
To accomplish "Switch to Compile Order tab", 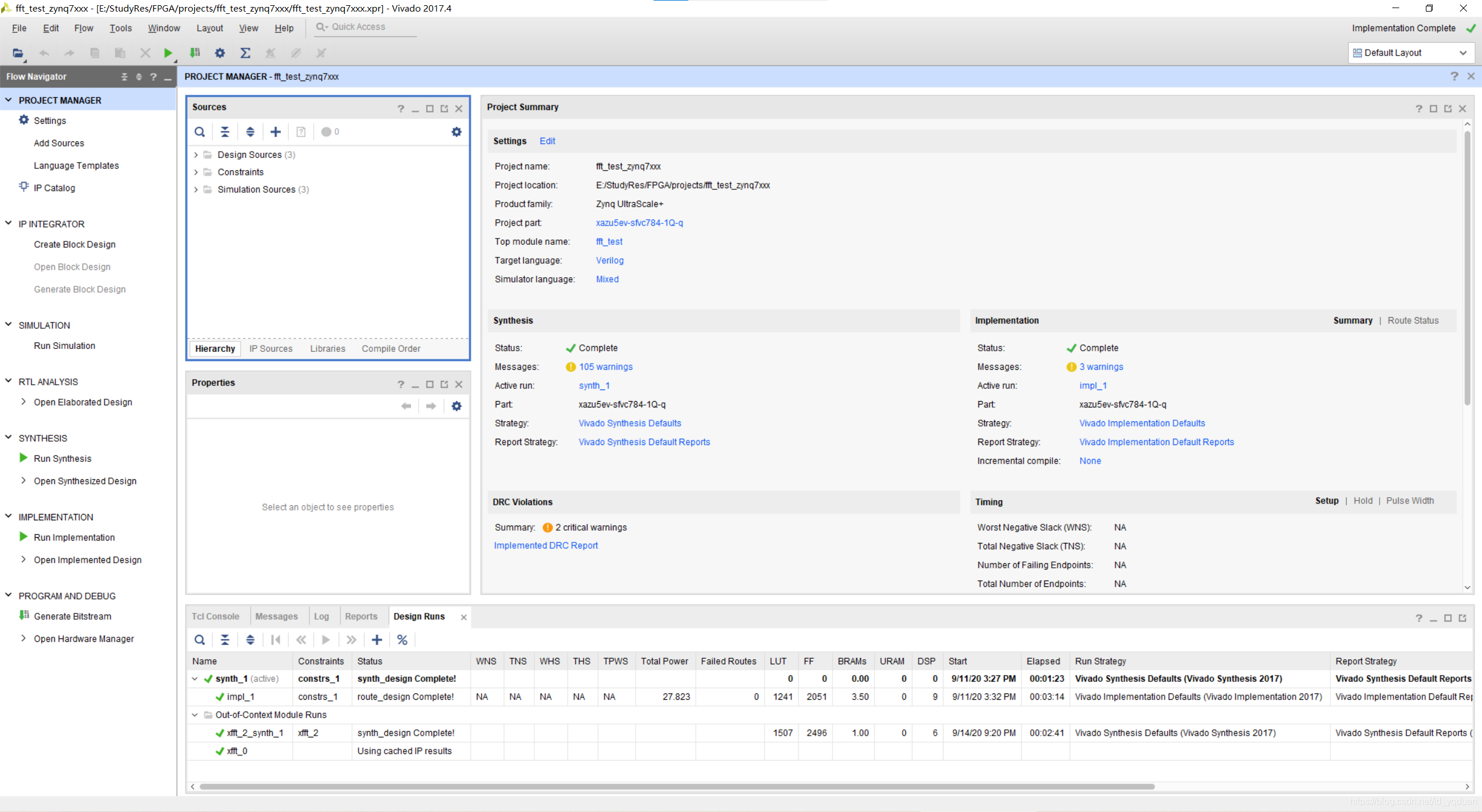I will tap(391, 348).
